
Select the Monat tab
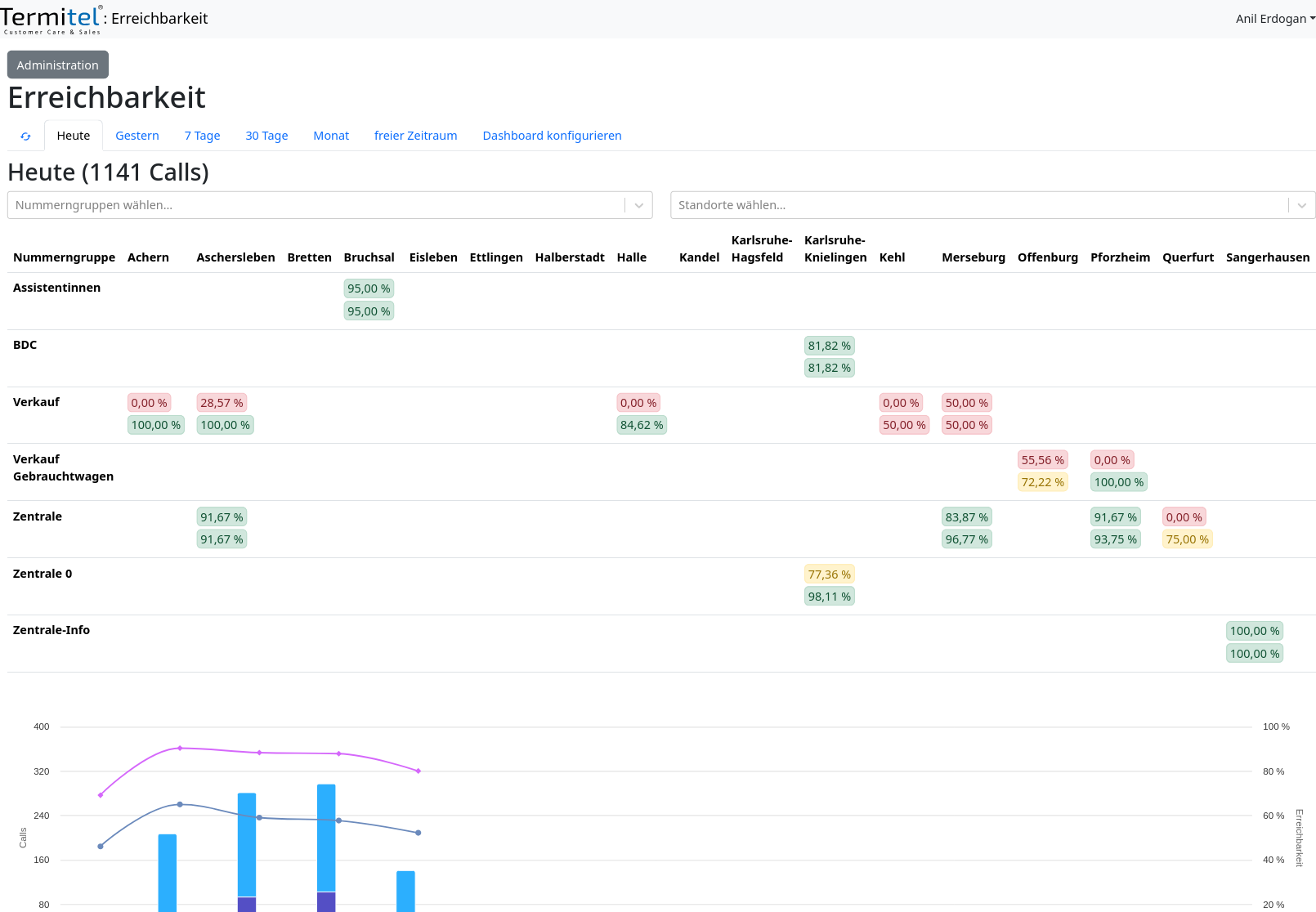[331, 136]
